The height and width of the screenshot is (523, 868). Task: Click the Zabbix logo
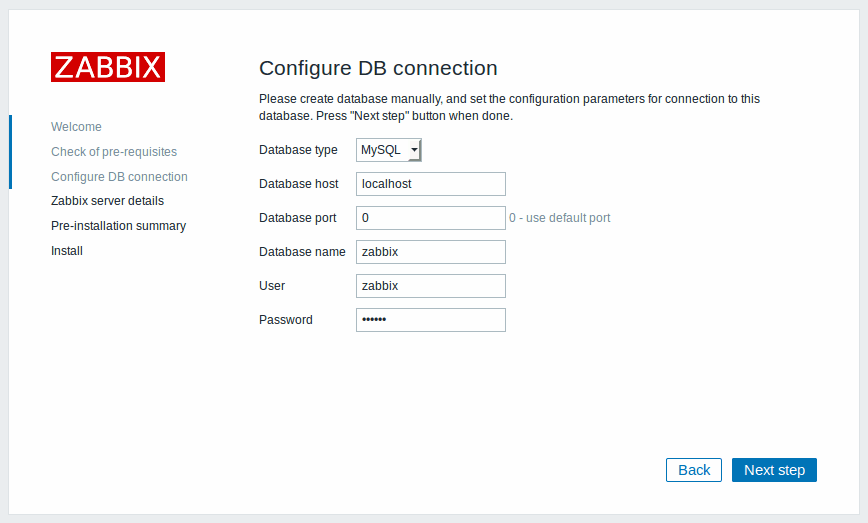tap(108, 67)
